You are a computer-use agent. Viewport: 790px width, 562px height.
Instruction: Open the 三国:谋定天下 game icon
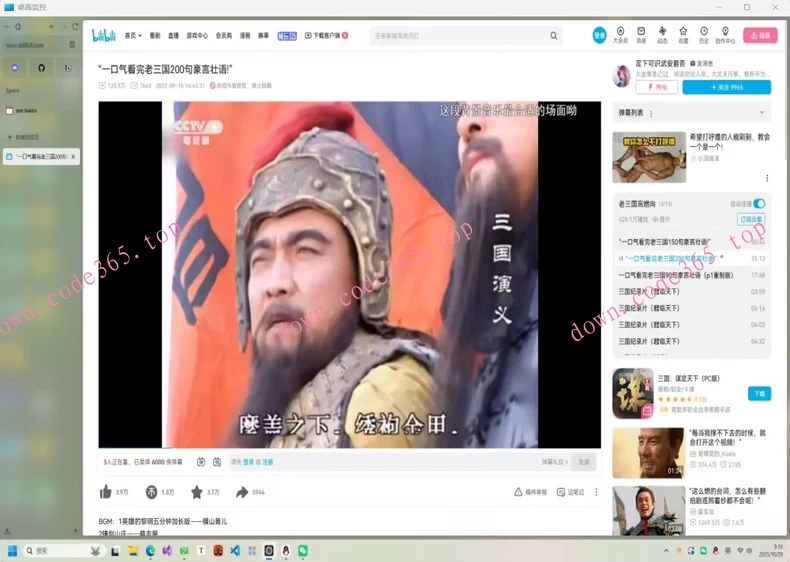click(x=633, y=393)
